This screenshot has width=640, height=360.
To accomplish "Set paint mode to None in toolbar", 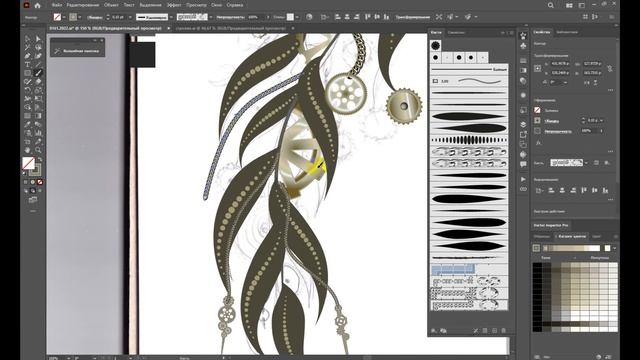I will (x=40, y=182).
